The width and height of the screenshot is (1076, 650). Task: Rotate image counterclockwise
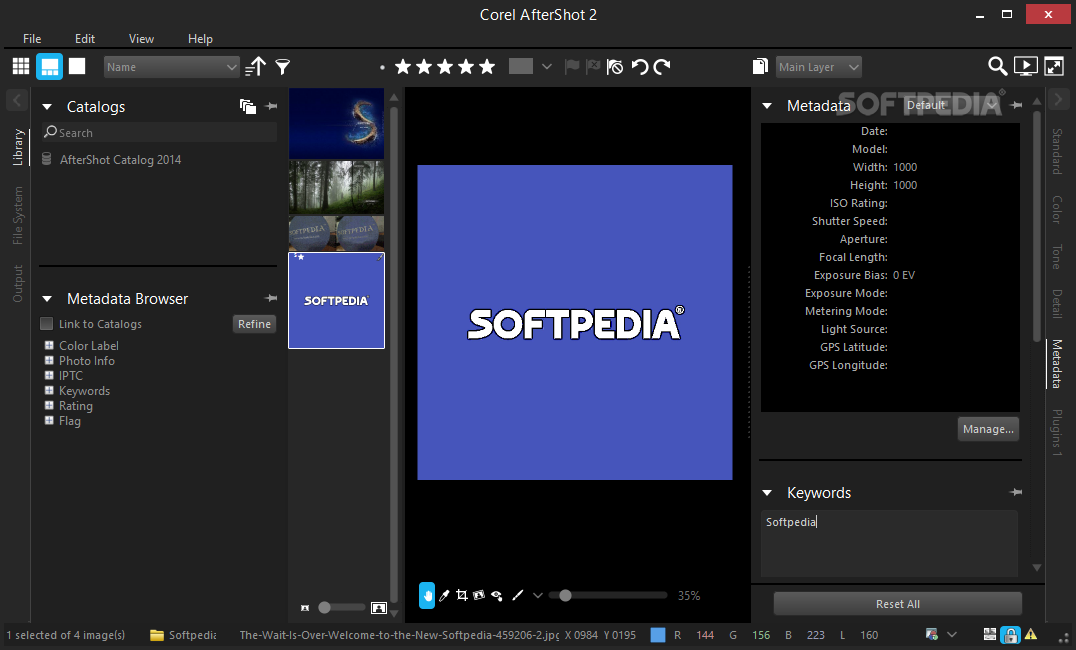tap(640, 67)
